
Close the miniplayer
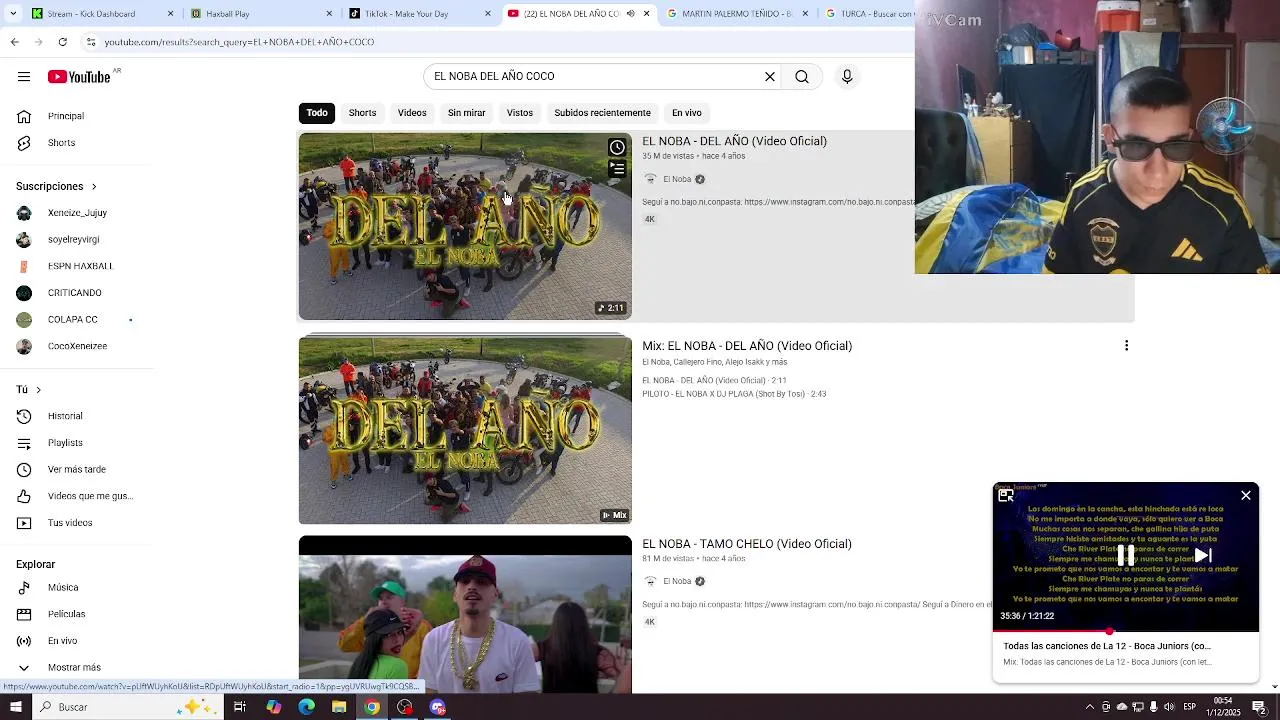[1246, 495]
